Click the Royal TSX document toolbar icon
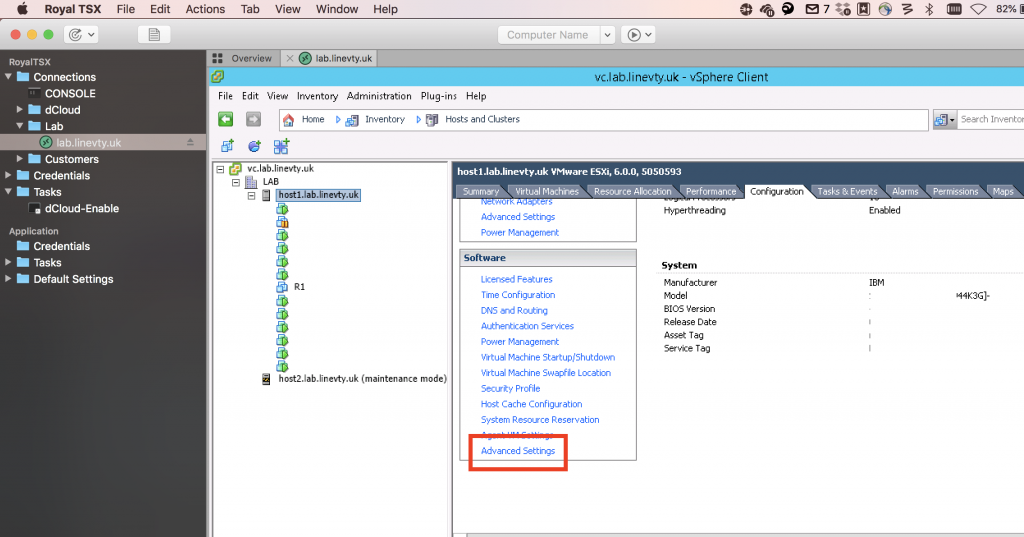Screen dimensions: 1024x537 [x=154, y=35]
